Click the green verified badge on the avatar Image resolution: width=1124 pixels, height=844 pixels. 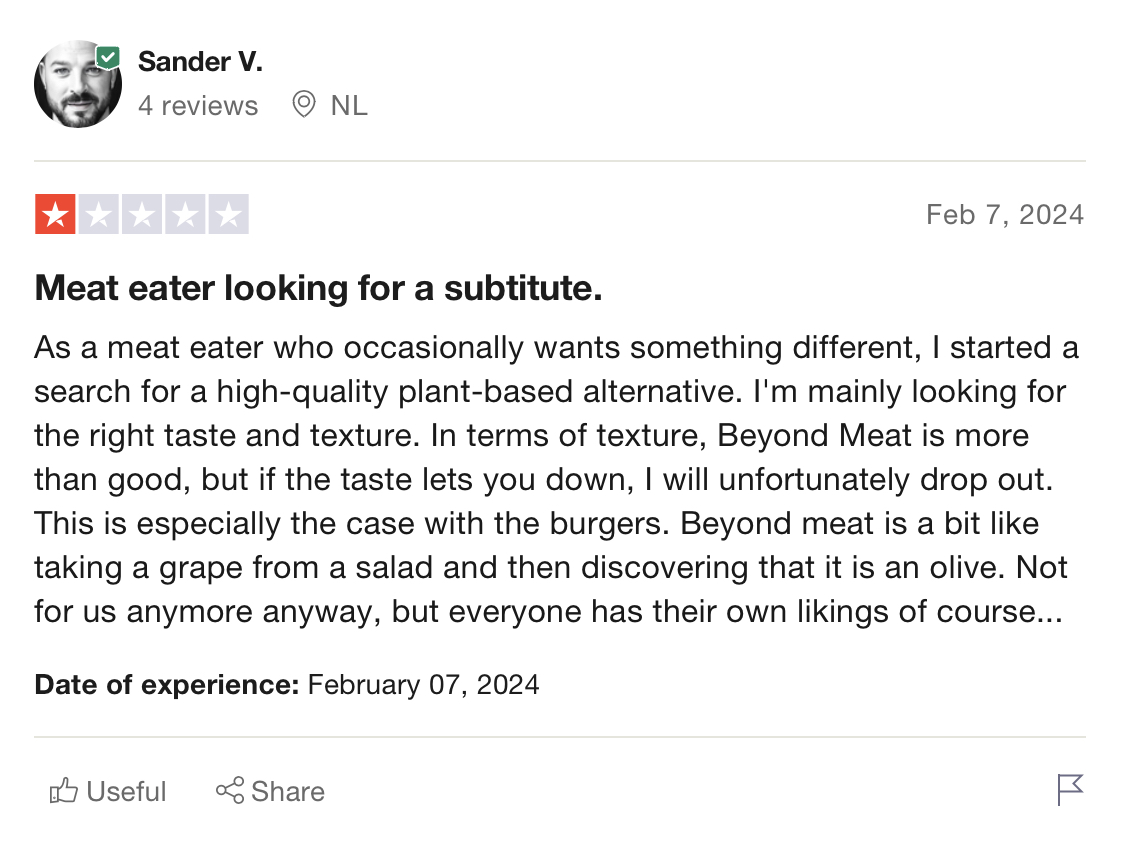pos(108,58)
